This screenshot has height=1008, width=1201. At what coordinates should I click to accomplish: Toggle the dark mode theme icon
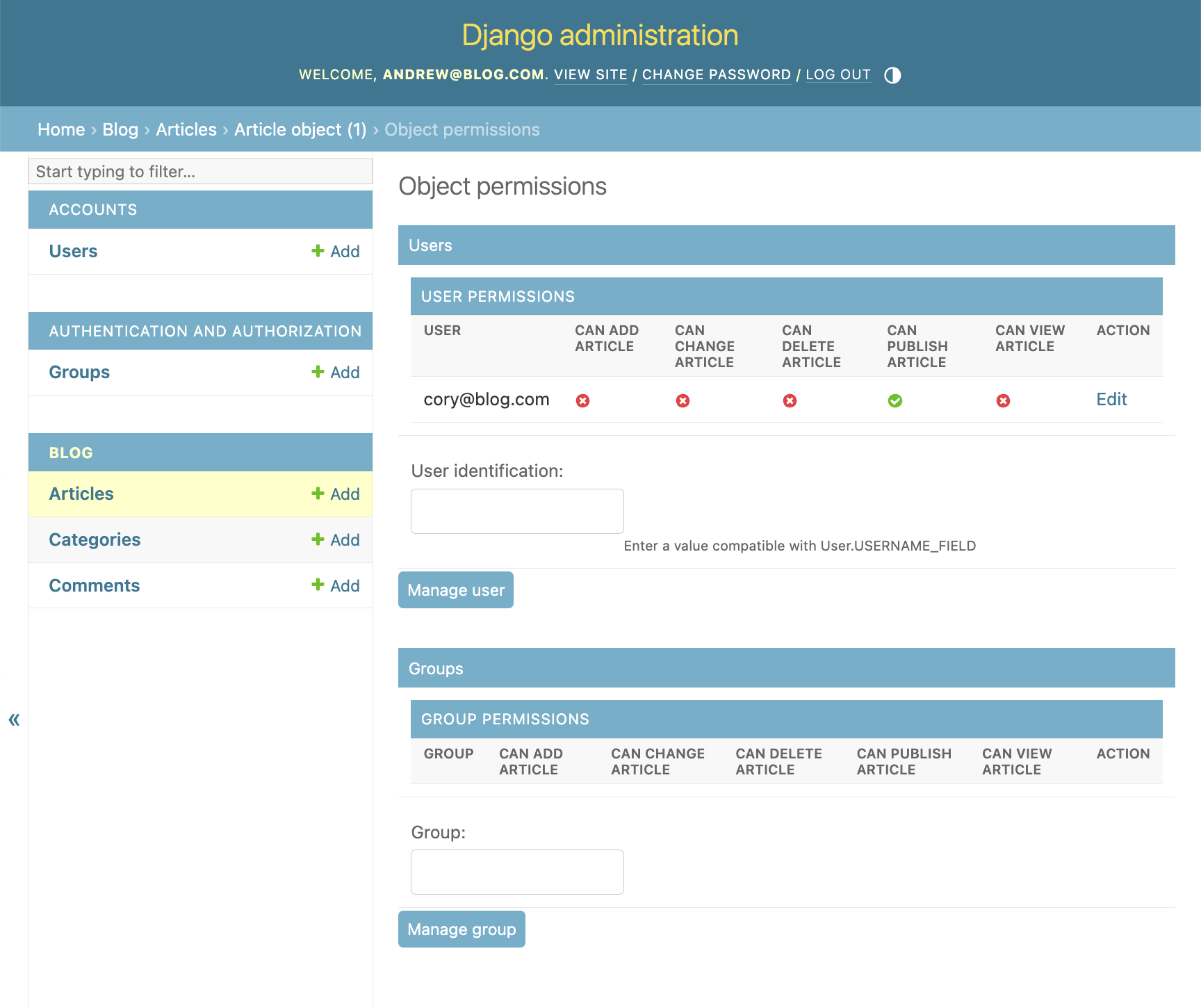(x=892, y=74)
